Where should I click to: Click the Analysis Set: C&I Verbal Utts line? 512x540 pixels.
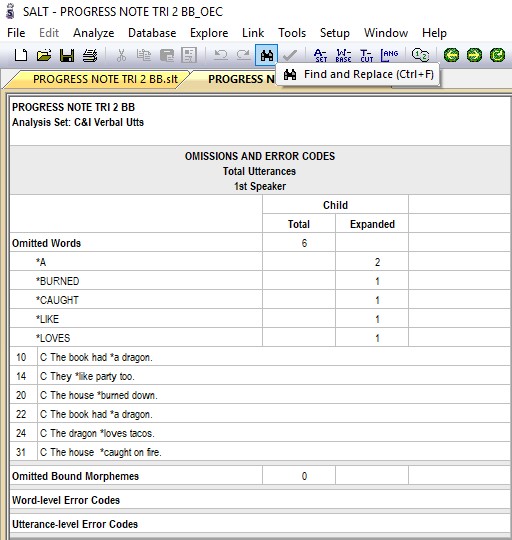point(78,122)
